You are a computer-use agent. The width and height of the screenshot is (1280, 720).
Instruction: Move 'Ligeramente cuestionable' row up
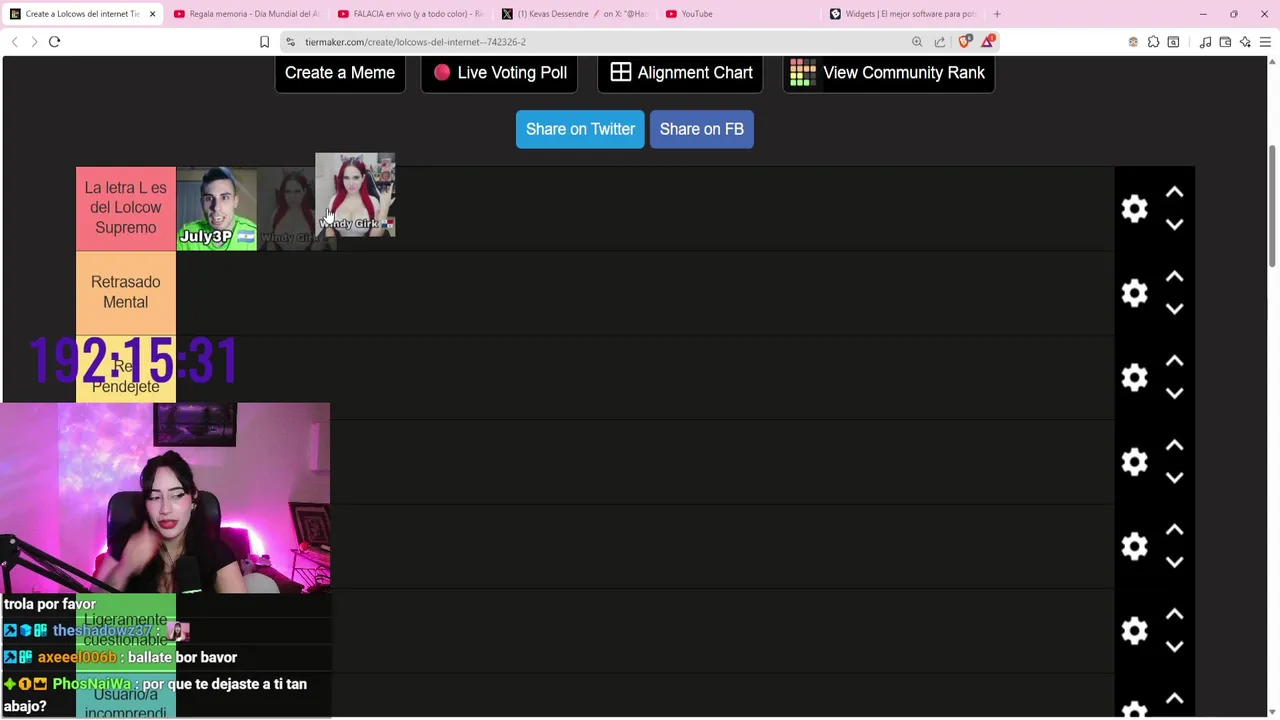tap(1174, 614)
